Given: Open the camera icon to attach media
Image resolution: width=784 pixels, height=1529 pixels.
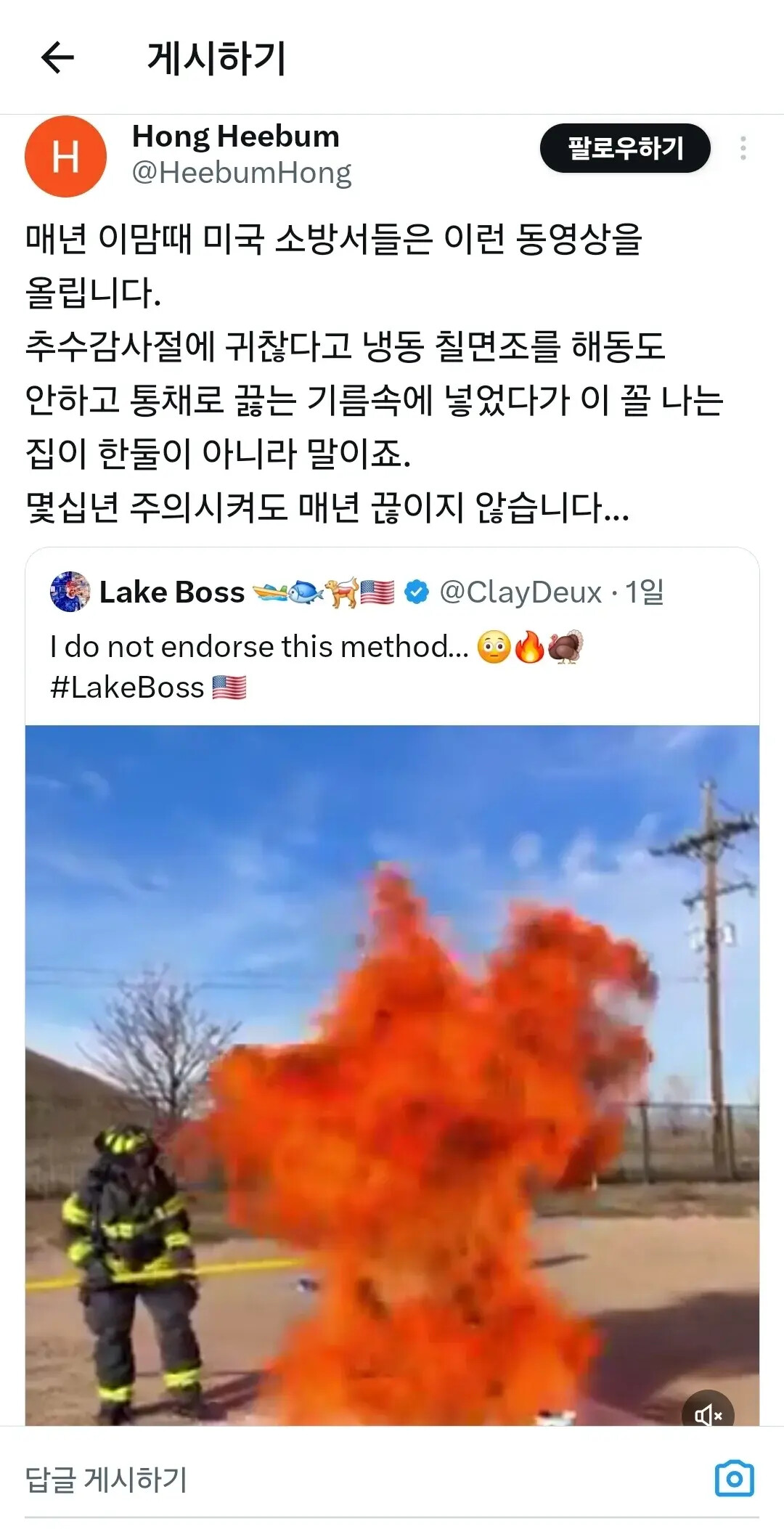Looking at the screenshot, I should point(735,1478).
